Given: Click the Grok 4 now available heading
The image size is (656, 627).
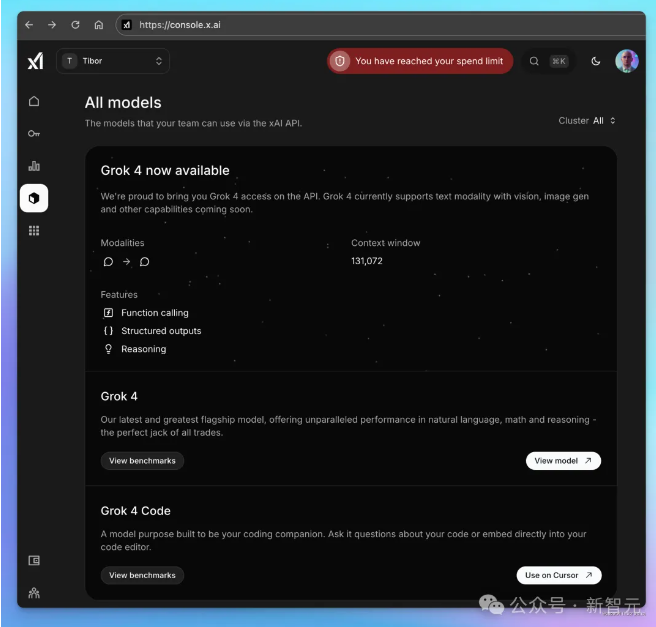Looking at the screenshot, I should click(165, 171).
